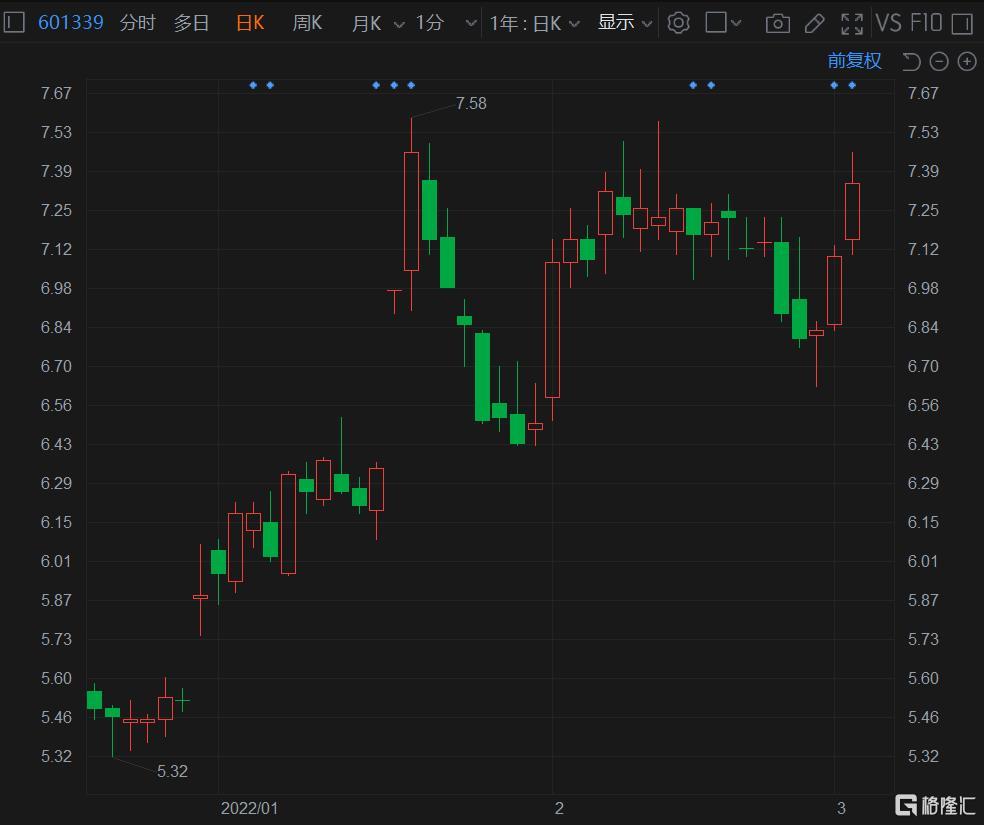Select the last red candle on the chart

(x=852, y=211)
